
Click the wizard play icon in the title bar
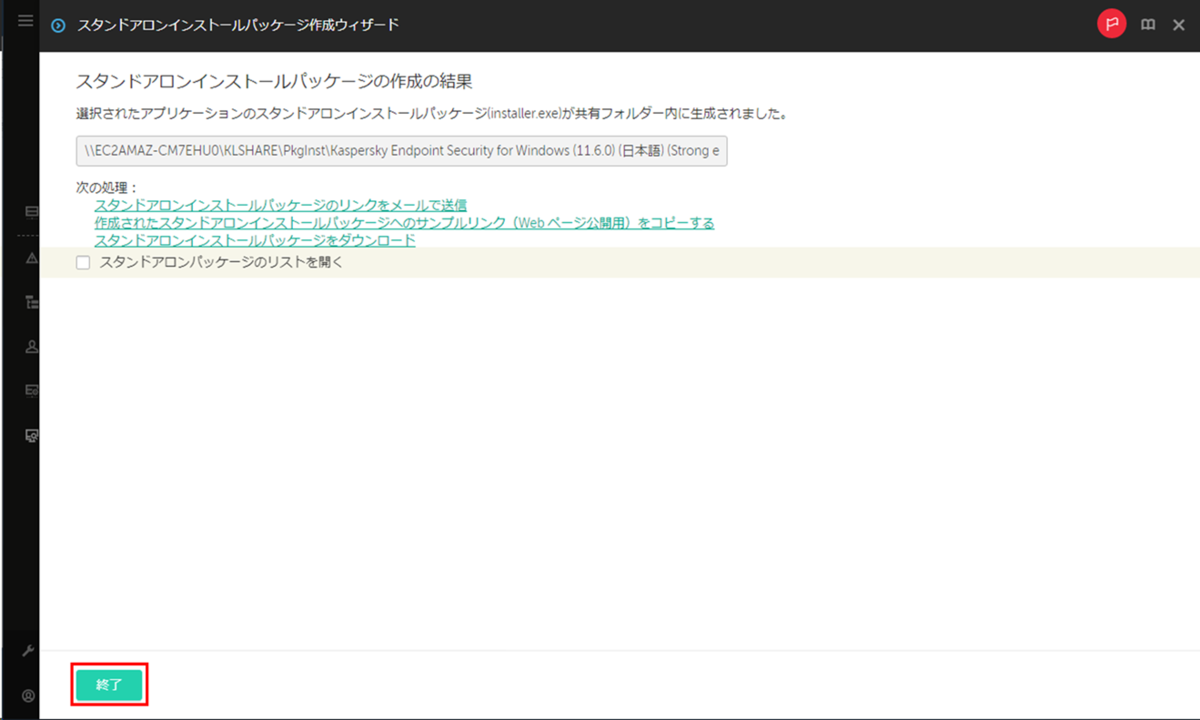(58, 25)
